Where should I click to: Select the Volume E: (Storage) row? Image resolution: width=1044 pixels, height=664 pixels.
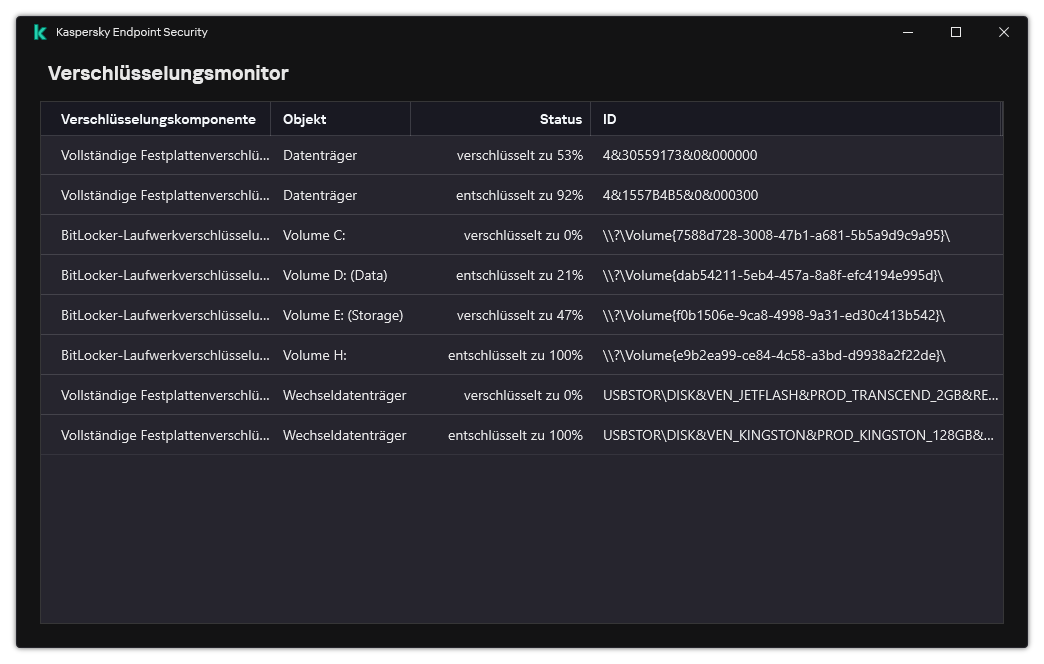click(x=521, y=315)
